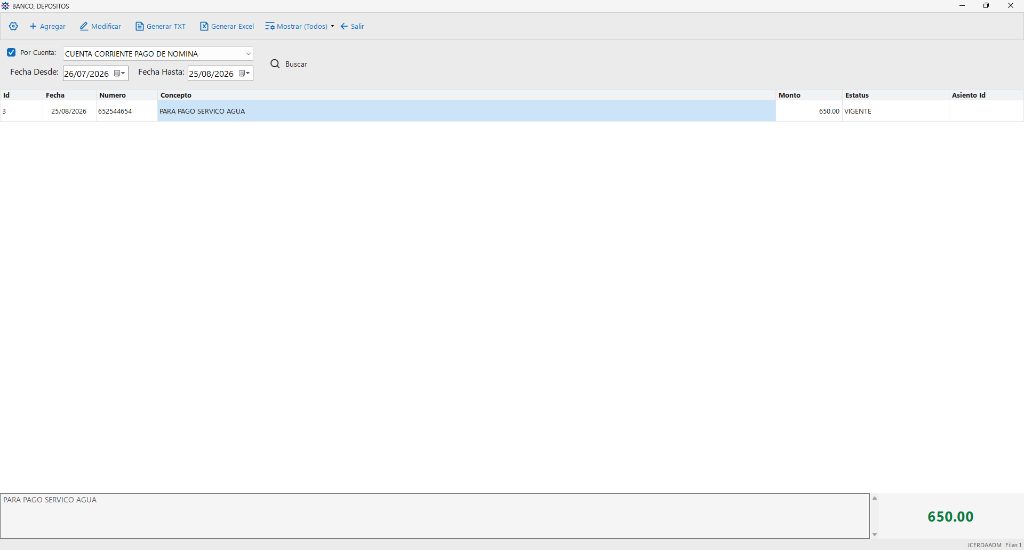Screen dimensions: 1024x550
Task: Click the Salir back arrow icon
Action: point(344,27)
